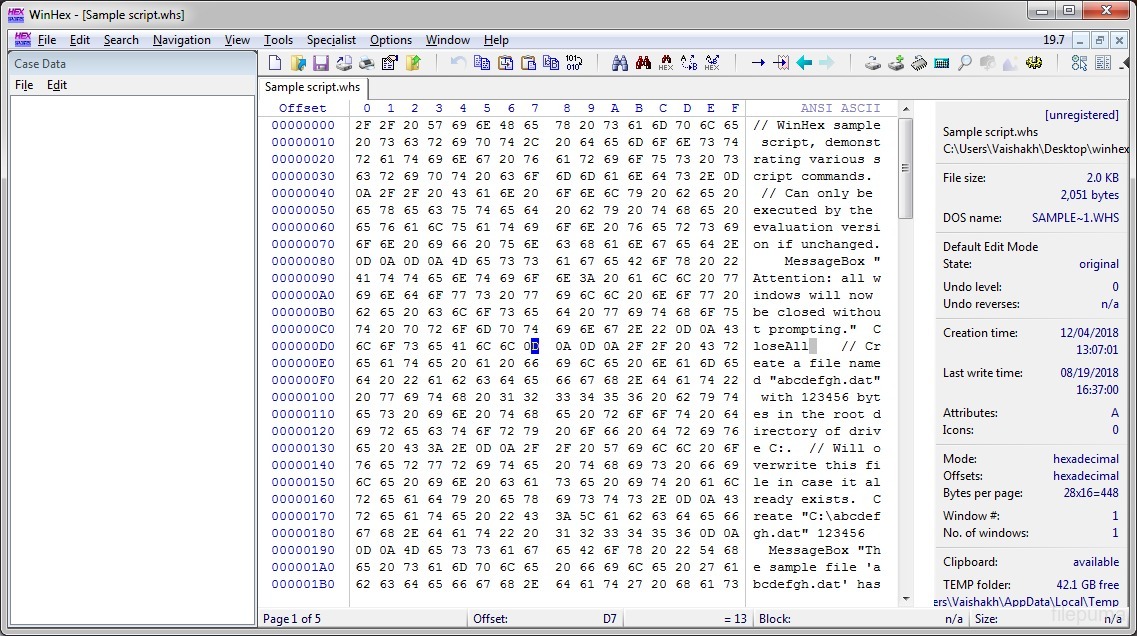Click the Copy Block icon
This screenshot has width=1137, height=636.
coord(482,63)
